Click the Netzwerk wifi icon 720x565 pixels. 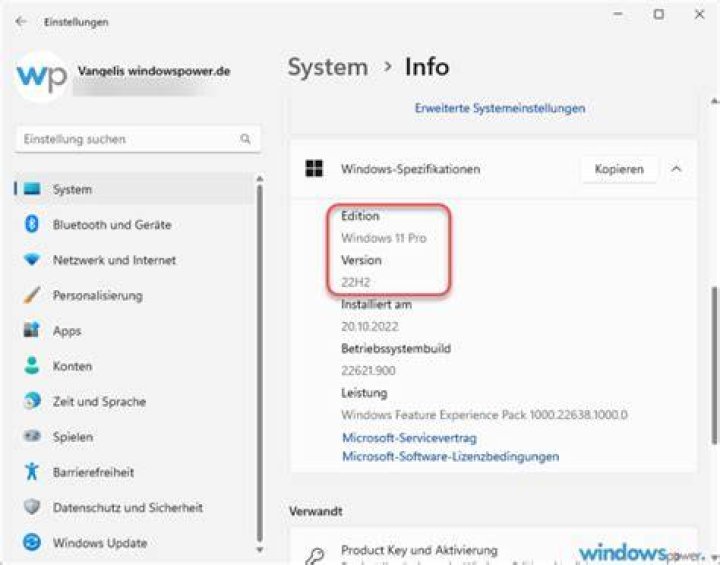32,260
